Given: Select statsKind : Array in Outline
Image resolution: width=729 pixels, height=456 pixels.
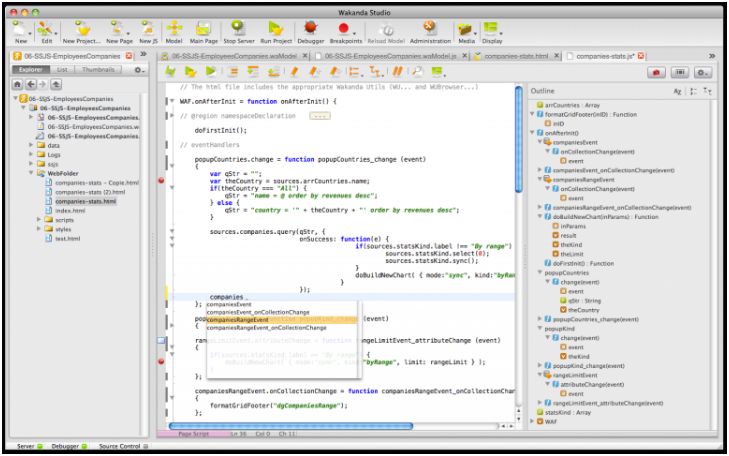Looking at the screenshot, I should pyautogui.click(x=567, y=412).
